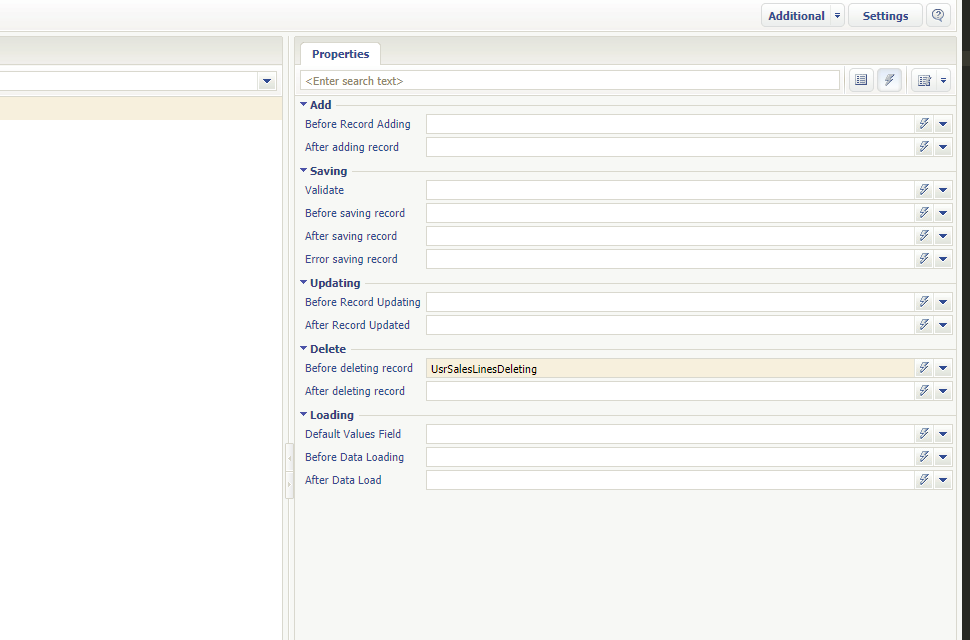Open the Before saving record dropdown
The image size is (970, 640).
943,213
